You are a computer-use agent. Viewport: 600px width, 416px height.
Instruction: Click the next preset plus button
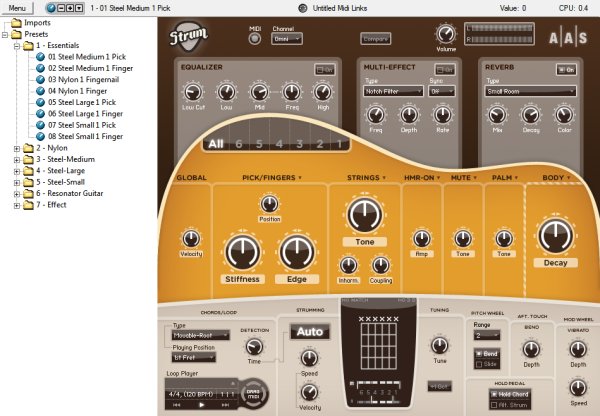pyautogui.click(x=70, y=8)
